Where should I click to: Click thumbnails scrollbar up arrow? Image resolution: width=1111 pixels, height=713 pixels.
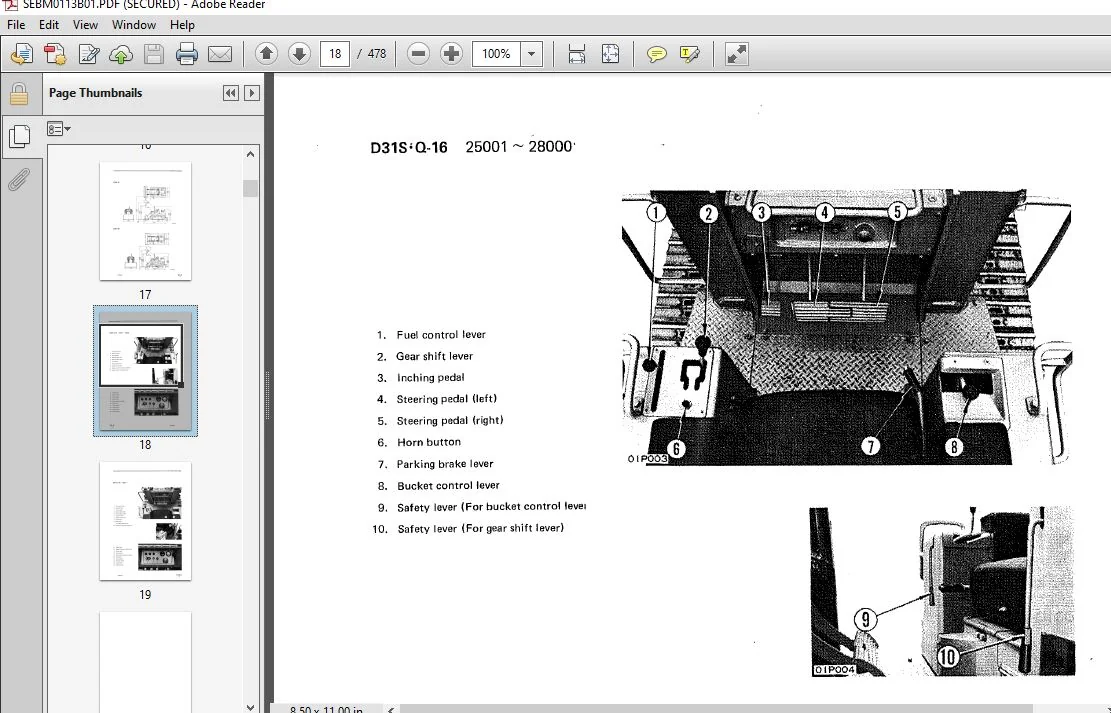pos(250,154)
